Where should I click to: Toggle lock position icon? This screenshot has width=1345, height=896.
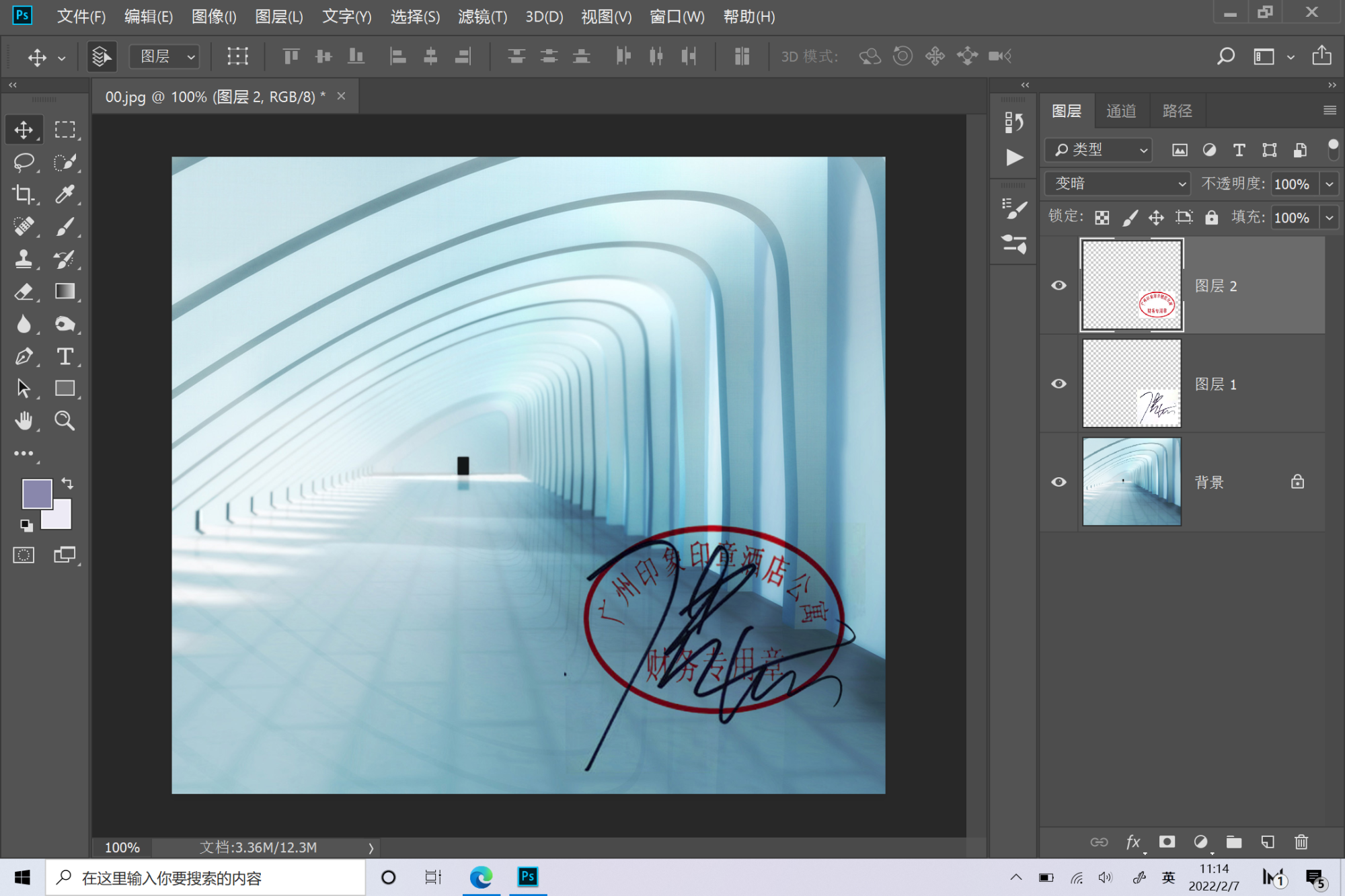point(1156,217)
